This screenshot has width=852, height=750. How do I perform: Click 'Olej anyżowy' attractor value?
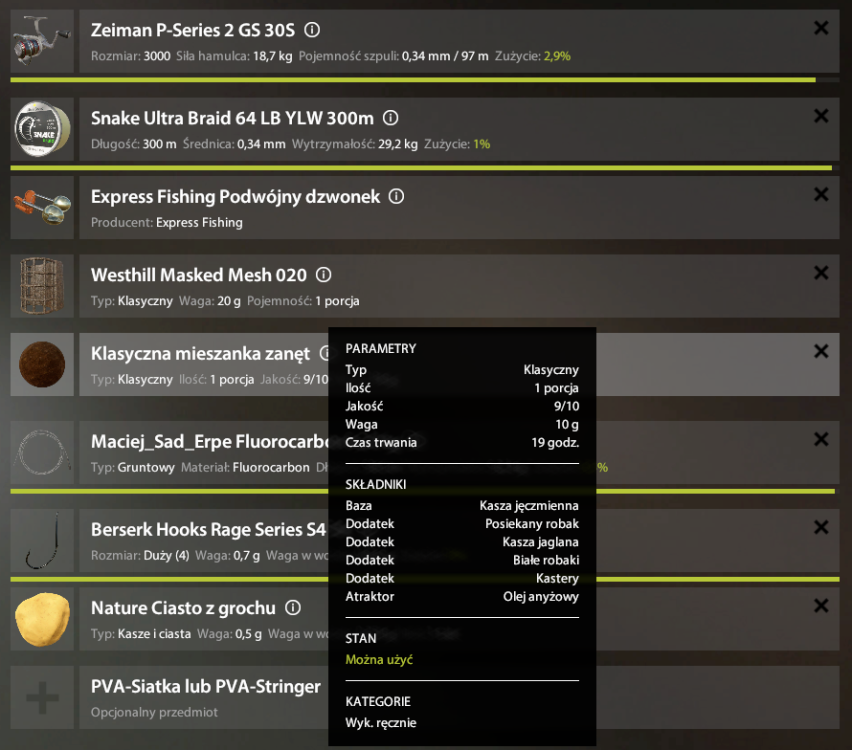[x=541, y=597]
